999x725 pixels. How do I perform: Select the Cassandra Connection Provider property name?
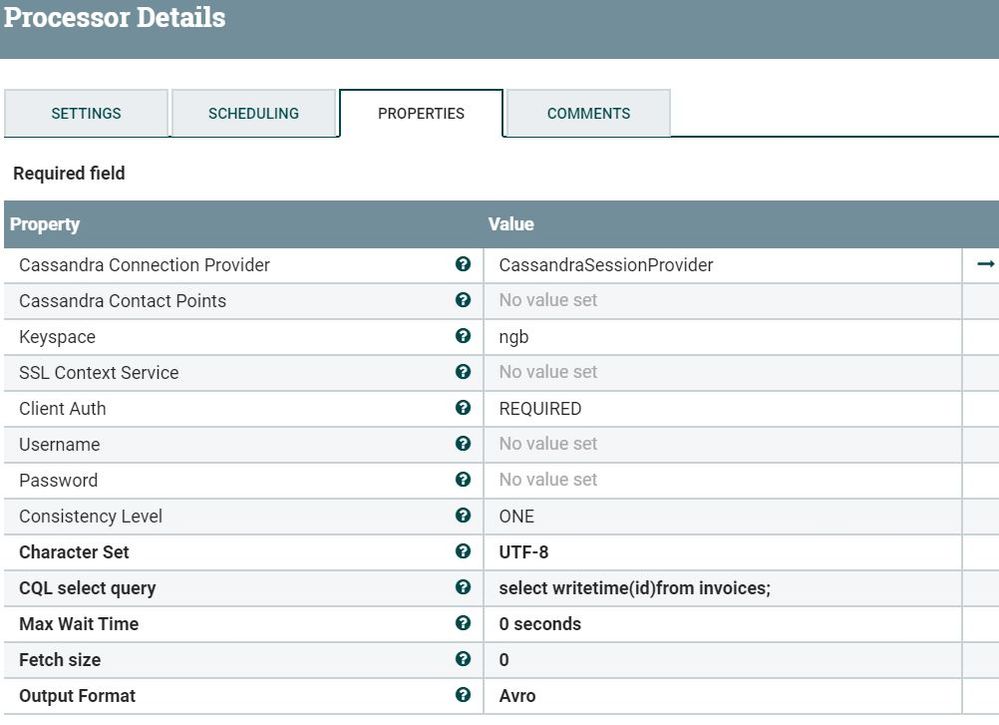[x=145, y=265]
